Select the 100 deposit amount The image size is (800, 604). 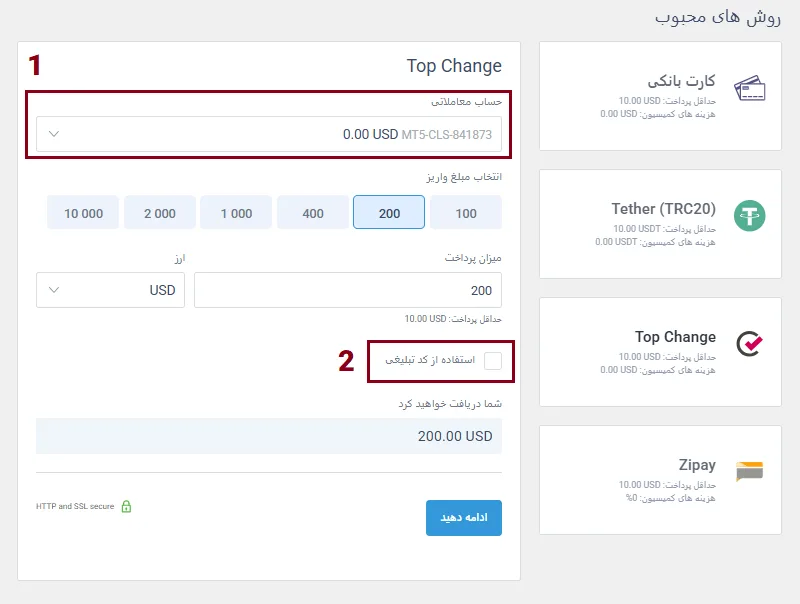[x=466, y=212]
